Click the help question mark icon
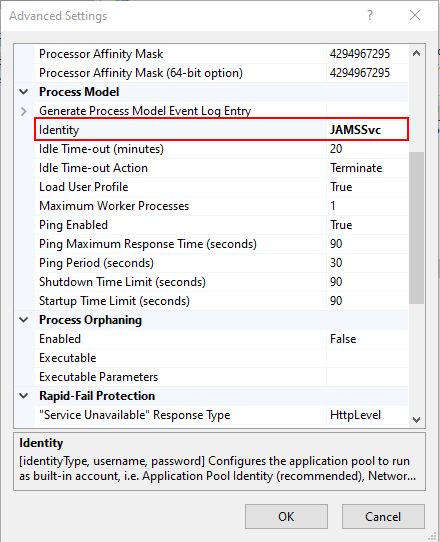Viewport: 440px width, 542px height. (370, 15)
